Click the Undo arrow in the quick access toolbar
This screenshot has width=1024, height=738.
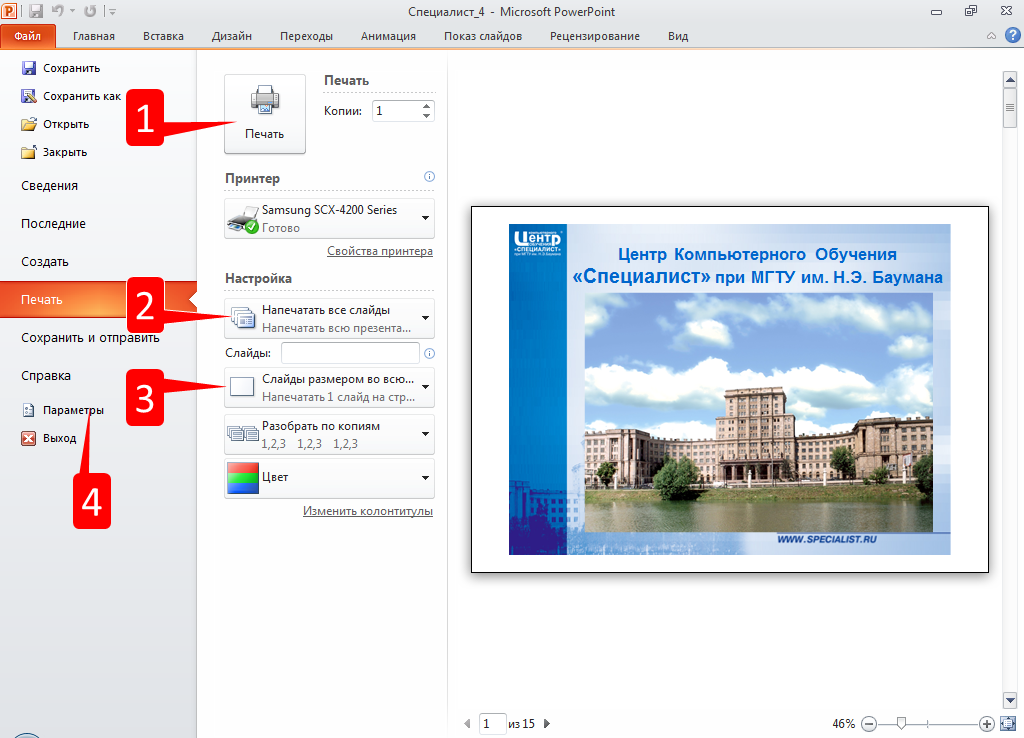58,12
